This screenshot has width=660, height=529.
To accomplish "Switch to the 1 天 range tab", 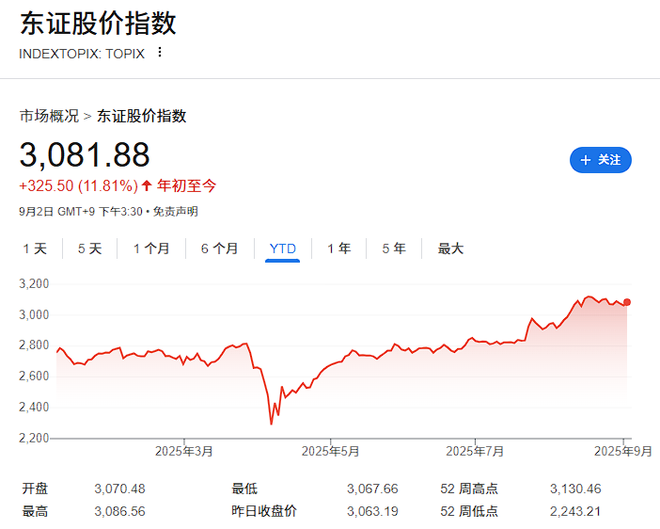I will coord(35,249).
